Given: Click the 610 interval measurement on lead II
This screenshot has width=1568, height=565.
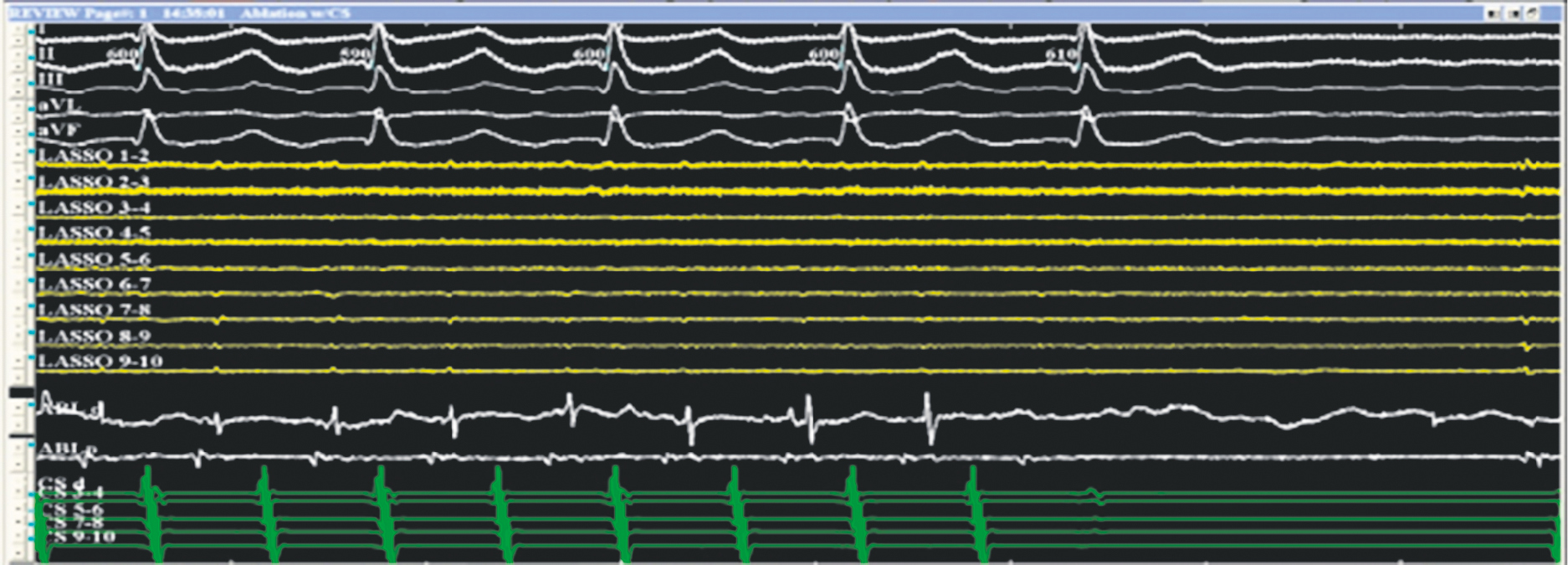Looking at the screenshot, I should 1062,54.
